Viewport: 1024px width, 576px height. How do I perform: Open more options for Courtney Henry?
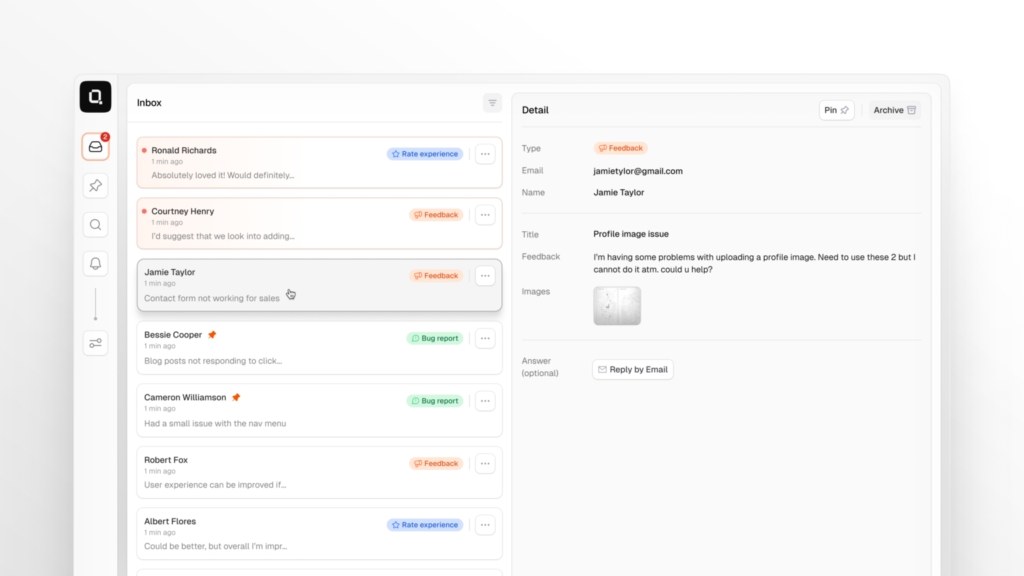tap(485, 215)
